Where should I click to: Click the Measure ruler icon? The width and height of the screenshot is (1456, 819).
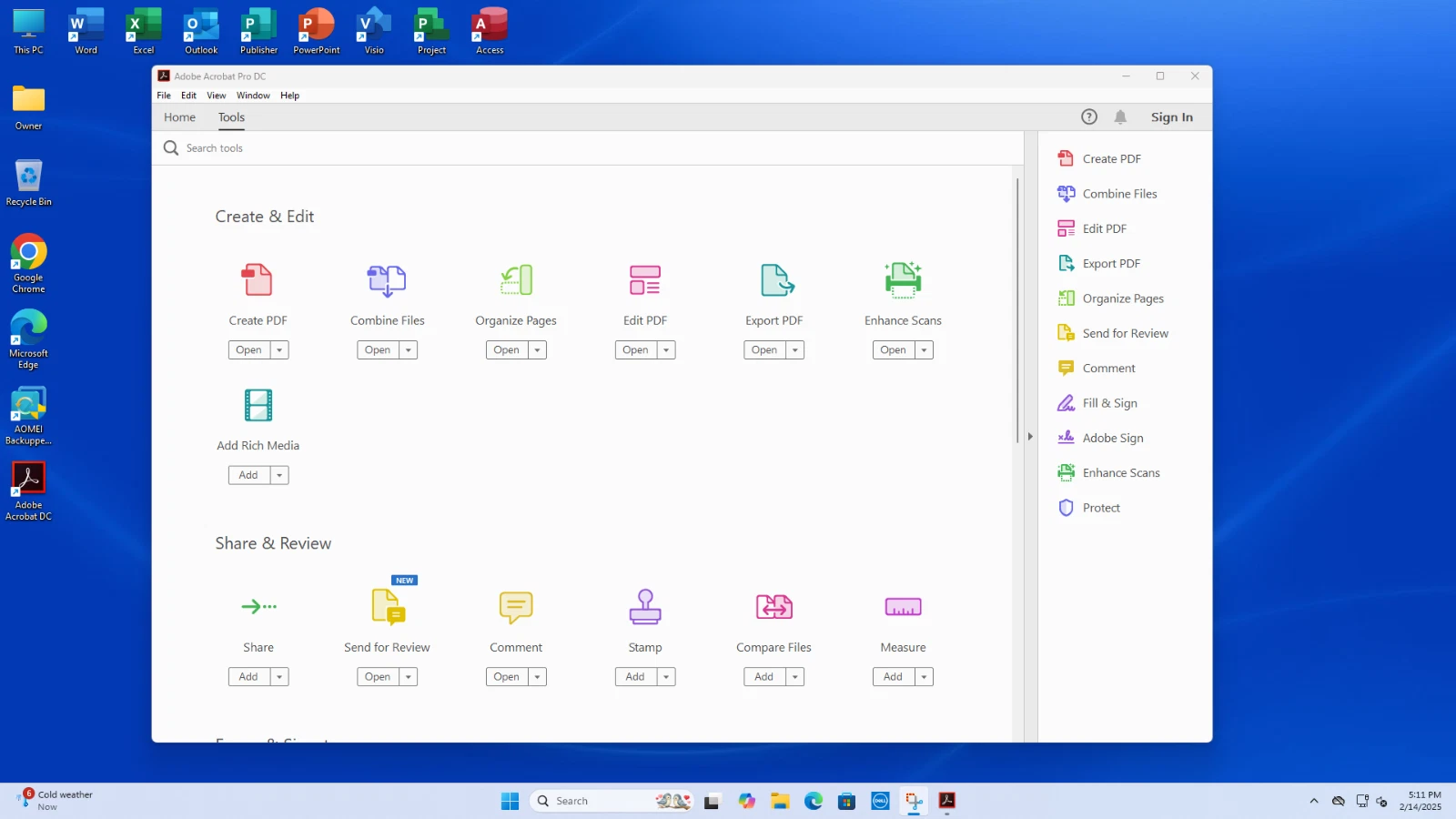pyautogui.click(x=903, y=607)
